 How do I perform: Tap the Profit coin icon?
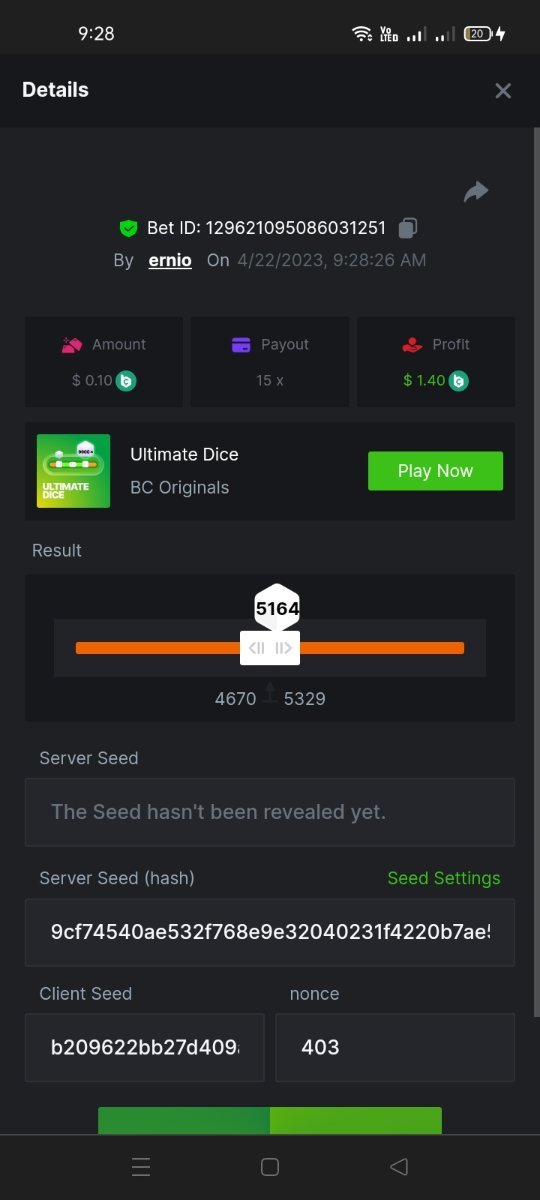pyautogui.click(x=458, y=381)
